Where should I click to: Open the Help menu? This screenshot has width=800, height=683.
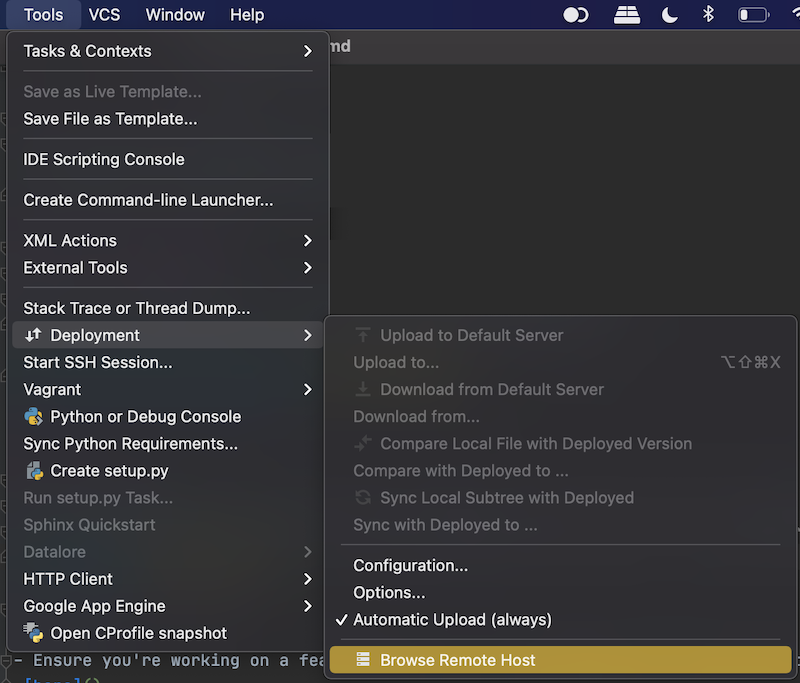[247, 15]
